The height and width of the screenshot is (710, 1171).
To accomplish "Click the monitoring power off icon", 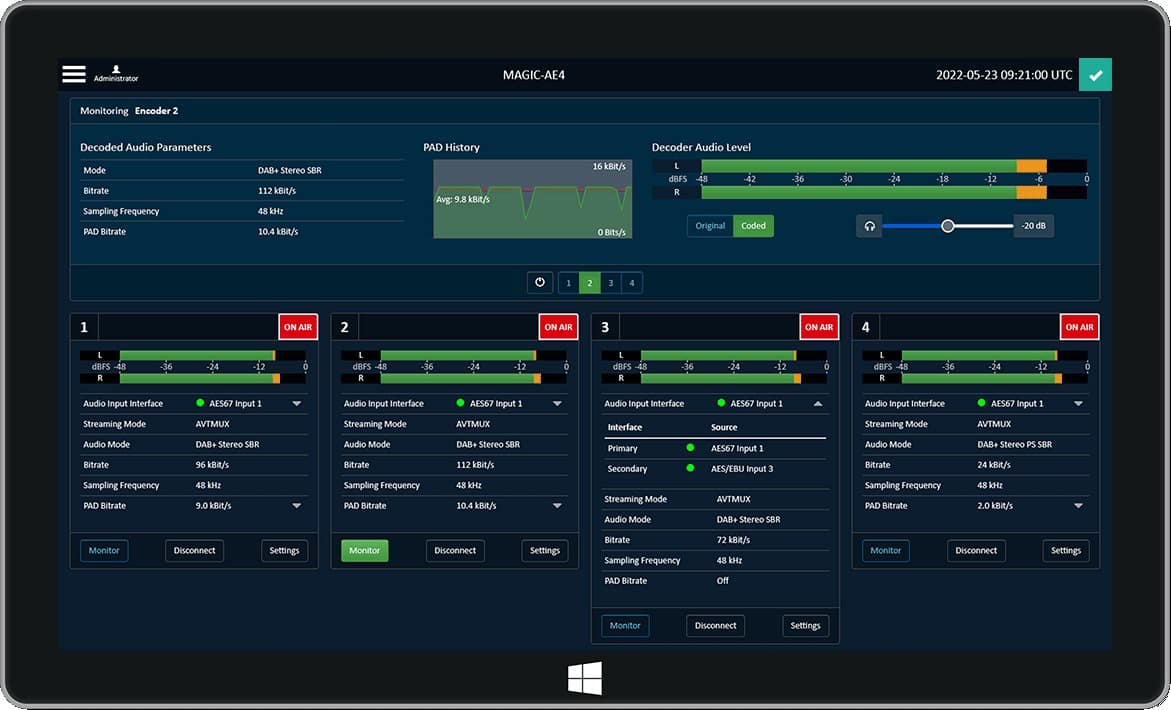I will click(540, 283).
